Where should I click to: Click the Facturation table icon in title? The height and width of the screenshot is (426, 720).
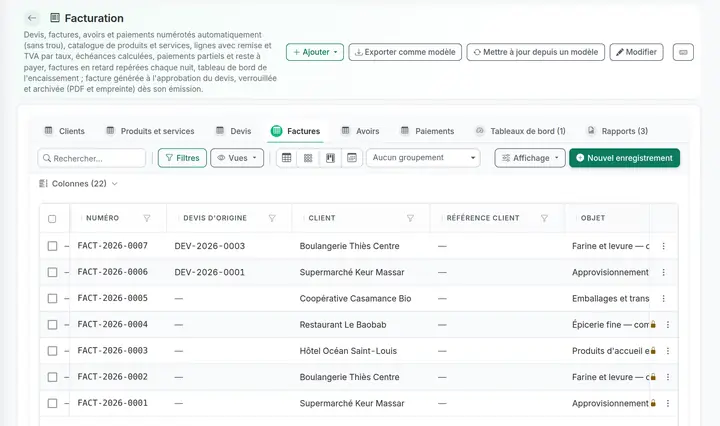coord(55,18)
